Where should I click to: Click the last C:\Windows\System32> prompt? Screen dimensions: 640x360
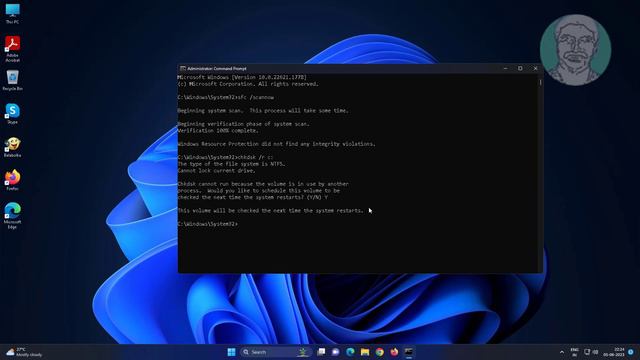pyautogui.click(x=207, y=224)
